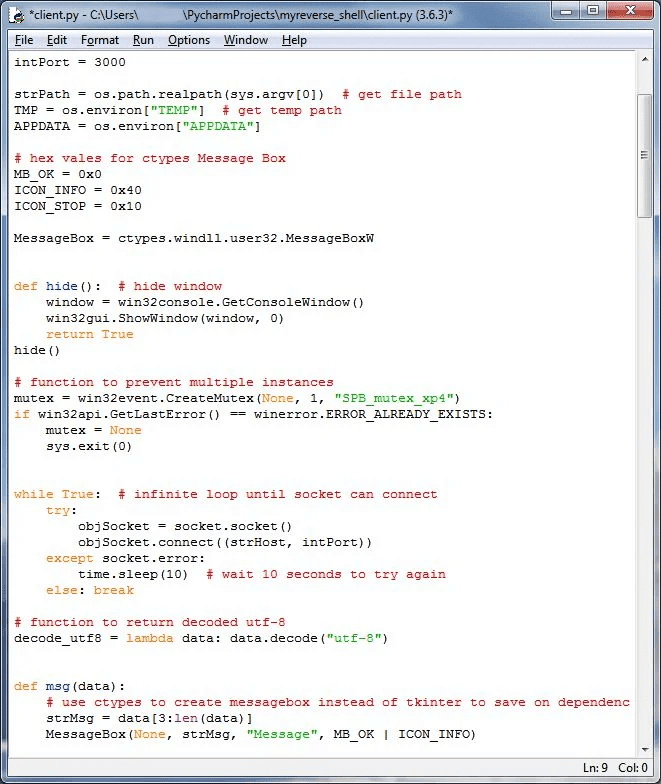This screenshot has height=784, width=661.
Task: Click the 'return True' line
Action: coord(90,334)
